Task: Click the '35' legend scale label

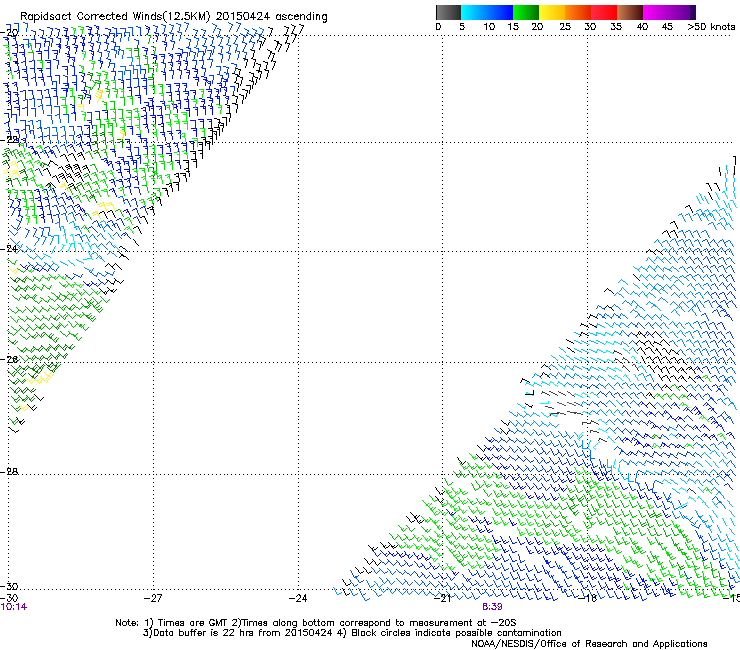Action: click(x=616, y=27)
